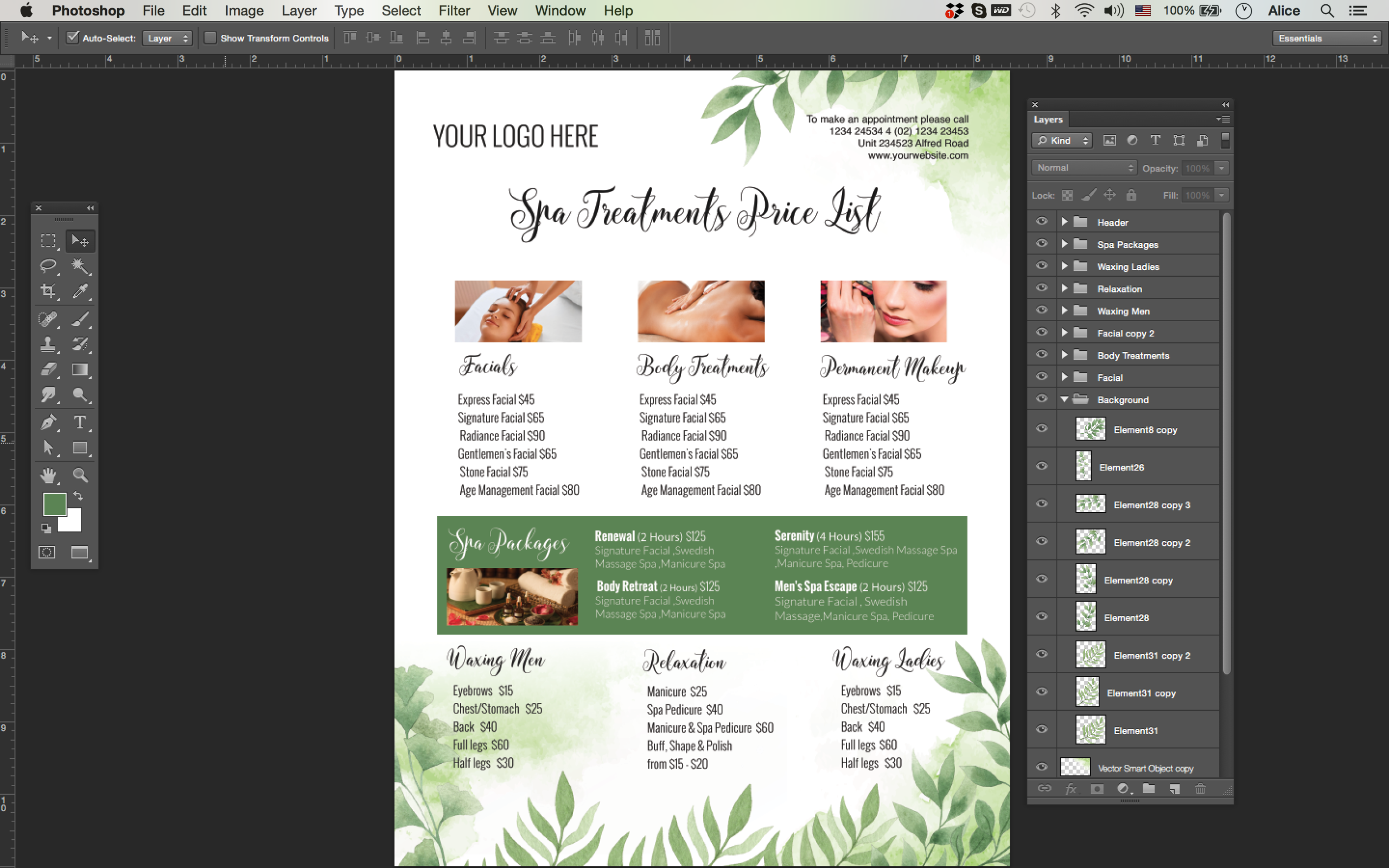Select the Hand tool
This screenshot has width=1389, height=868.
[x=48, y=475]
